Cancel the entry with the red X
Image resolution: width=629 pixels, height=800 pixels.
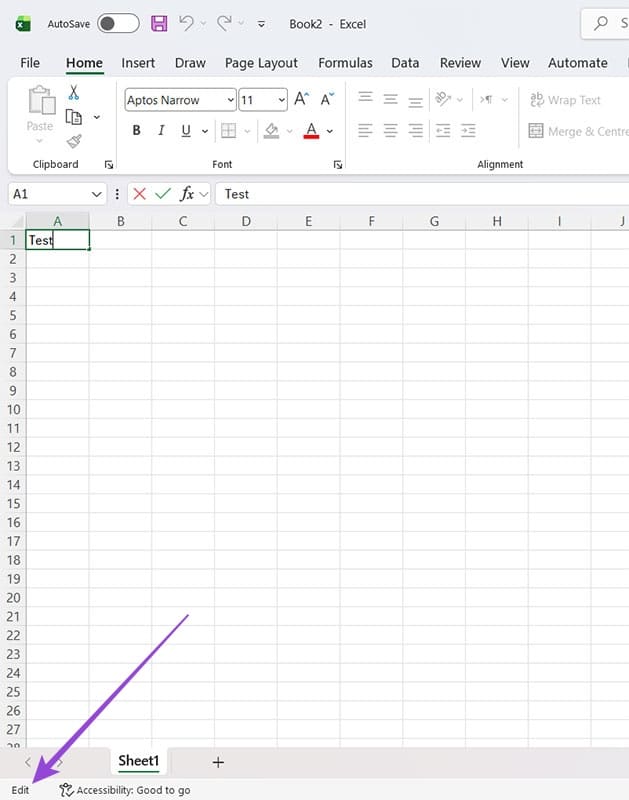pos(139,194)
